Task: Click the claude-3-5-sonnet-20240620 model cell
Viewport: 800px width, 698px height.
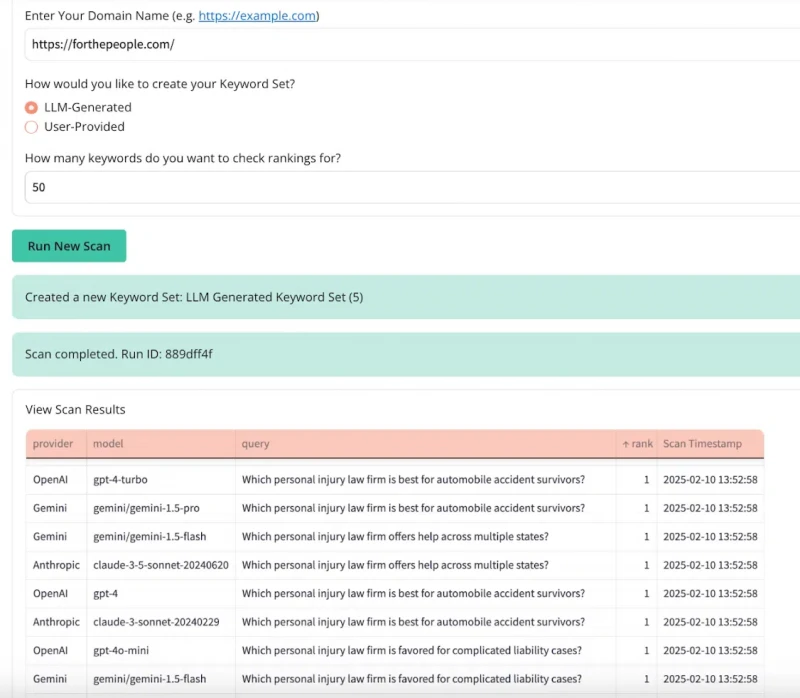Action: click(x=161, y=565)
